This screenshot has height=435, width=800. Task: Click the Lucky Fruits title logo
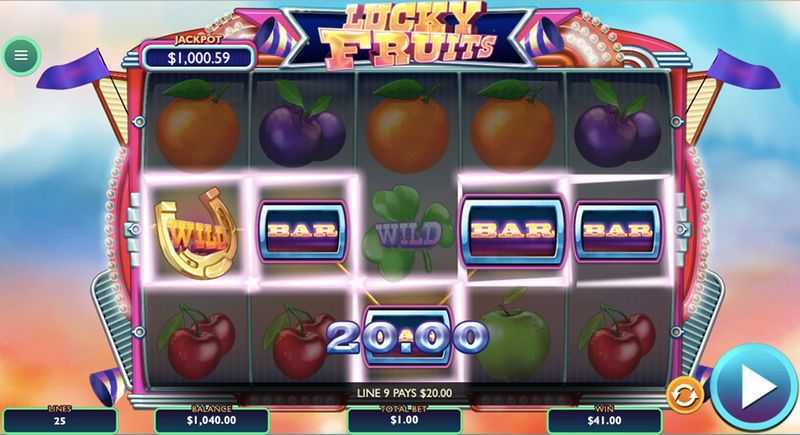pyautogui.click(x=408, y=36)
